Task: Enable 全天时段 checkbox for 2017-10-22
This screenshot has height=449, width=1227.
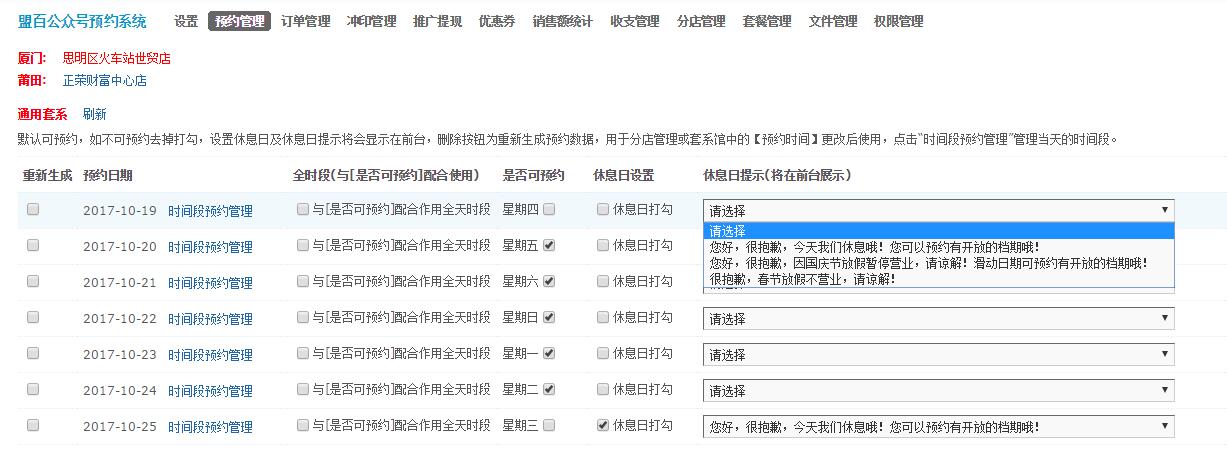Action: tap(303, 317)
